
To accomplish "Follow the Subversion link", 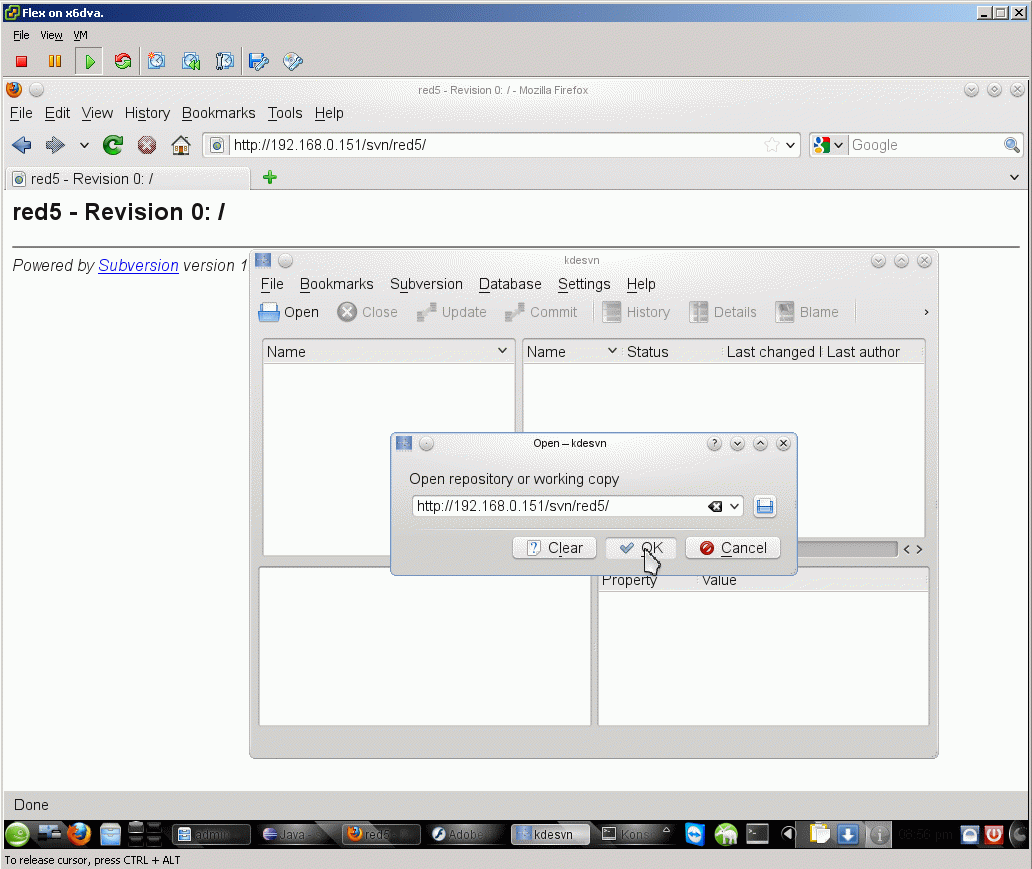I will click(138, 265).
